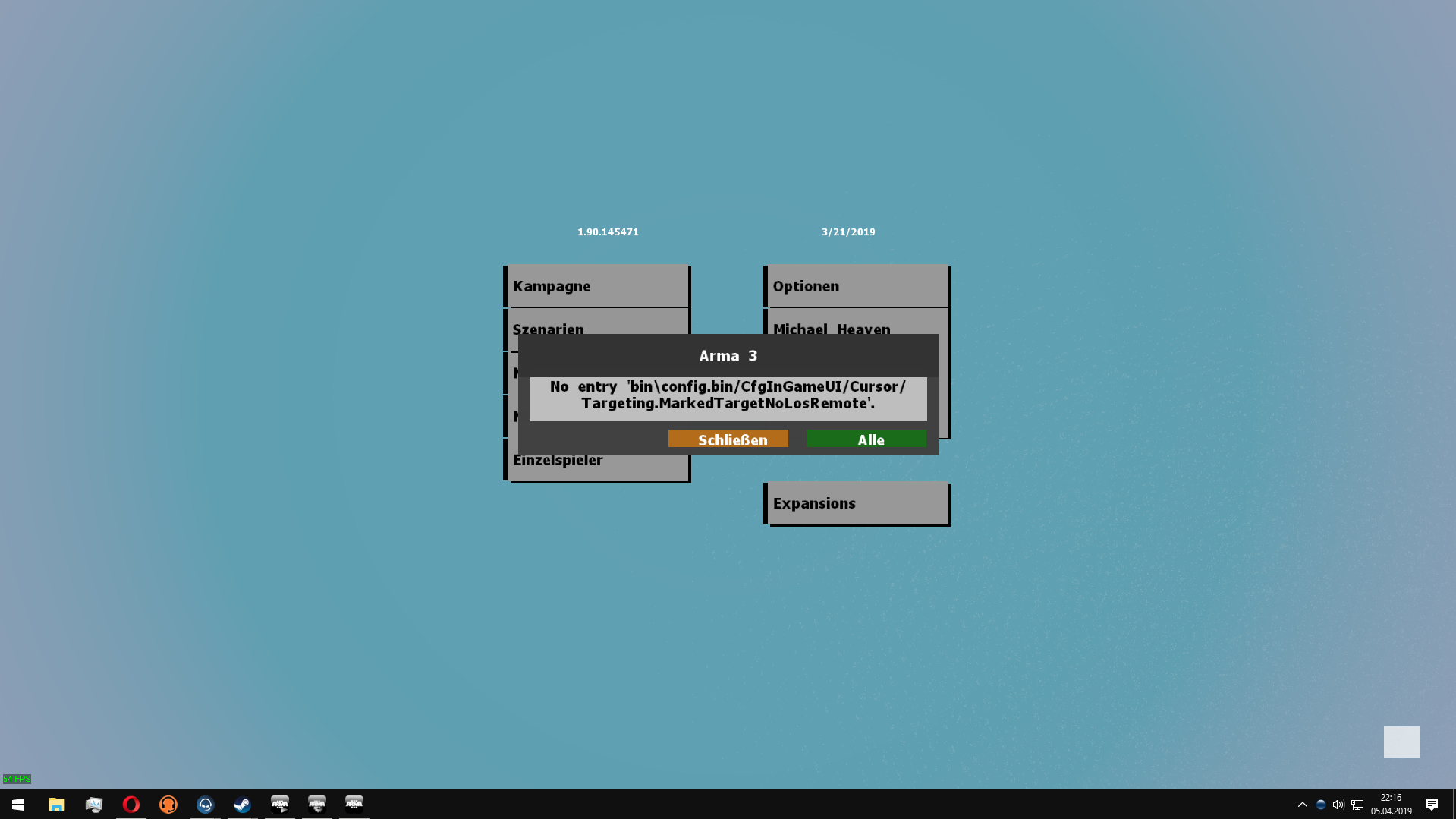The width and height of the screenshot is (1456, 819).
Task: Open the Windows Action Center notifications
Action: [x=1432, y=805]
